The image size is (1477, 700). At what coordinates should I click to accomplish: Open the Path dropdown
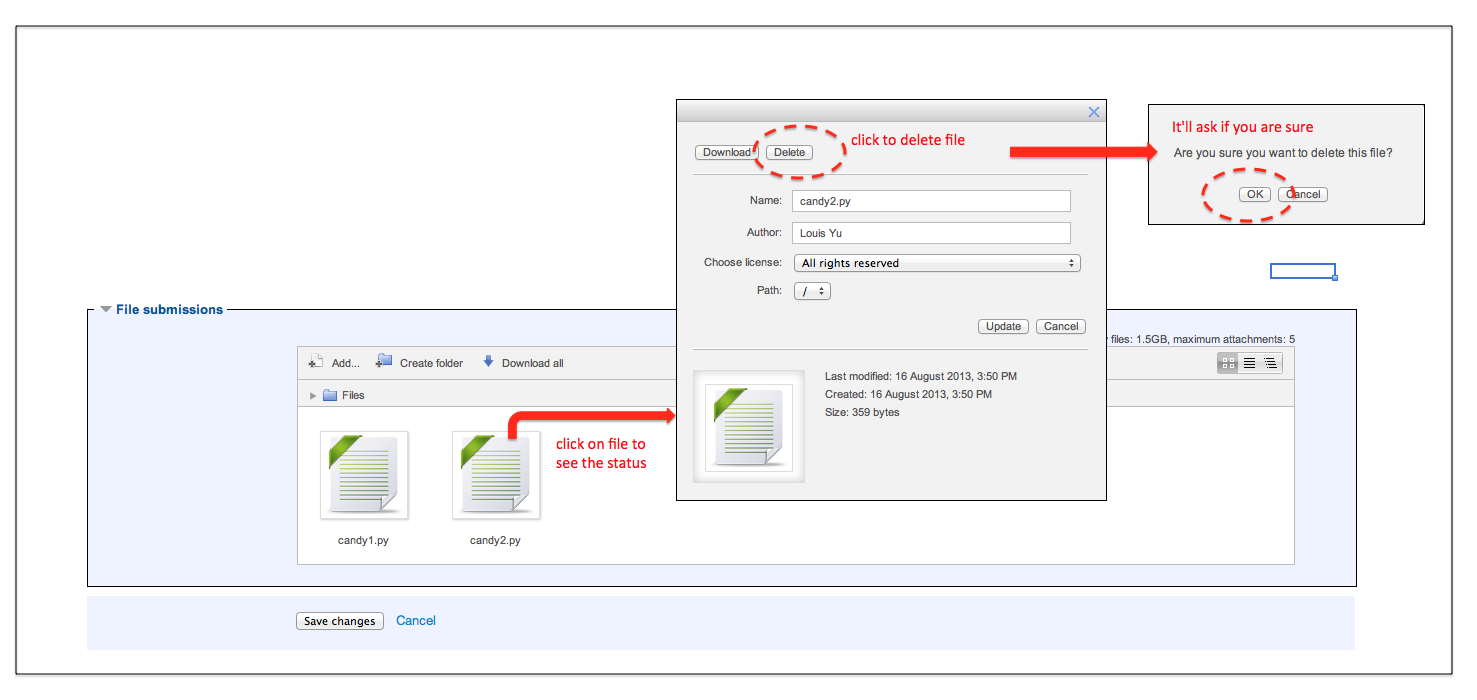tap(813, 291)
